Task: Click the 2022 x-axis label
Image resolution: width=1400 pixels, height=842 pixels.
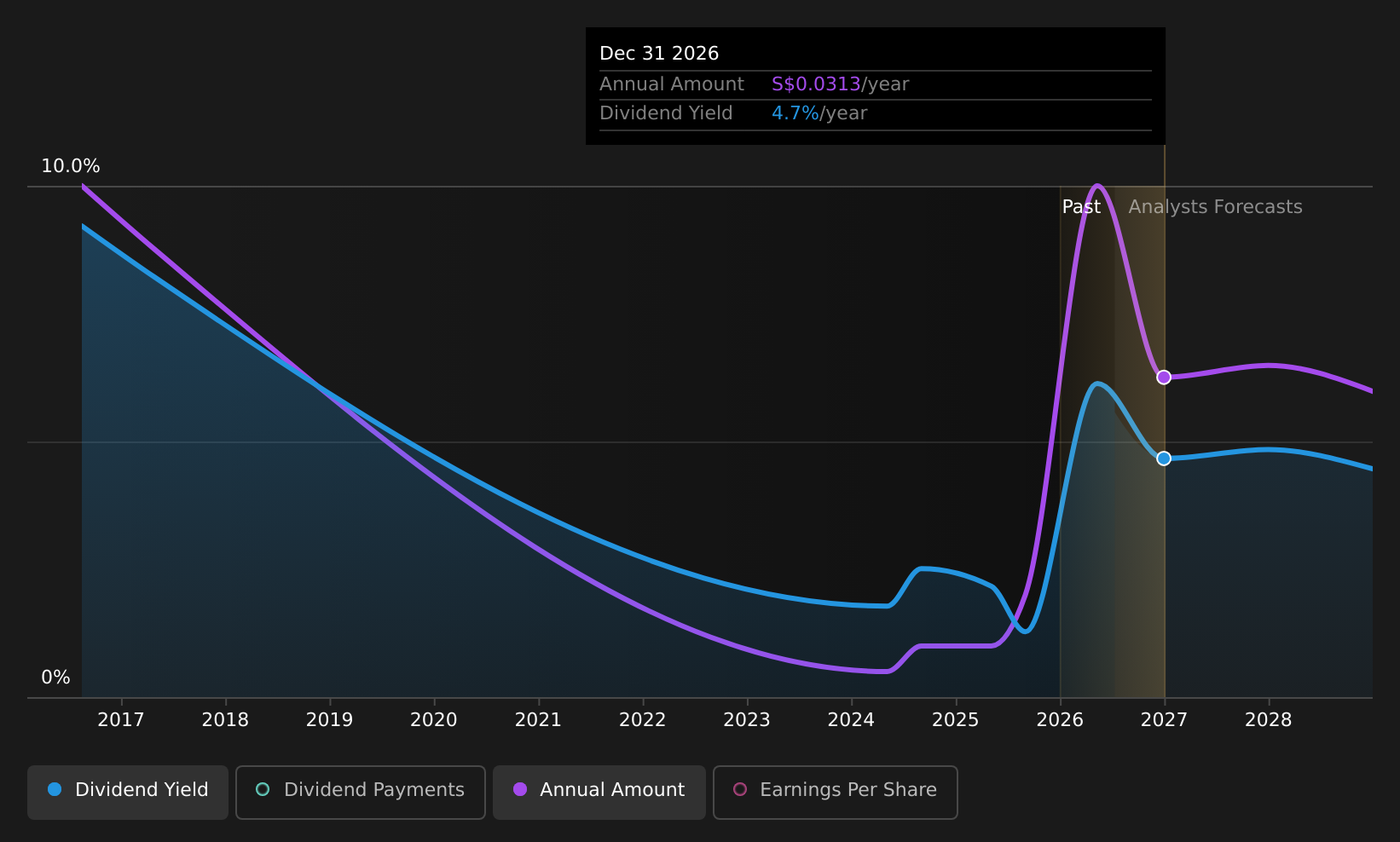Action: click(642, 720)
